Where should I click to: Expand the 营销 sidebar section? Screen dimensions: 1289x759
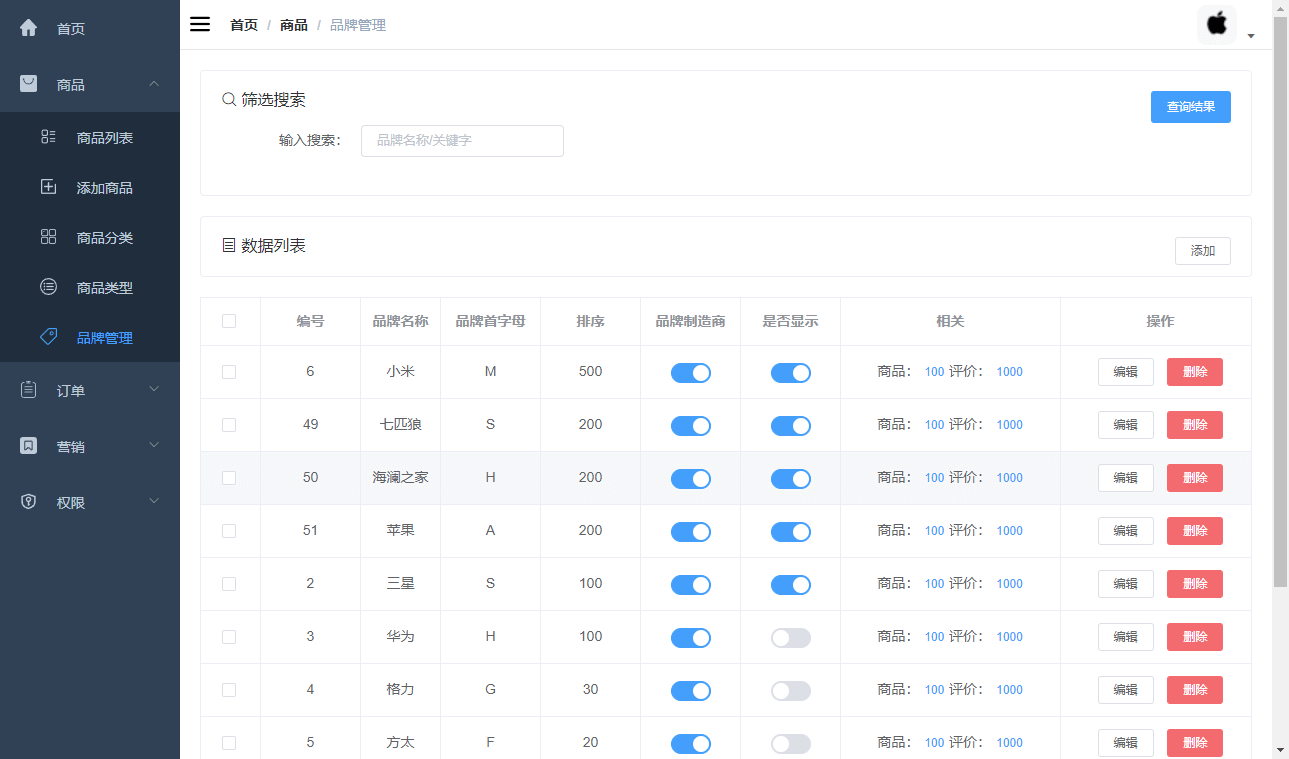pos(88,445)
